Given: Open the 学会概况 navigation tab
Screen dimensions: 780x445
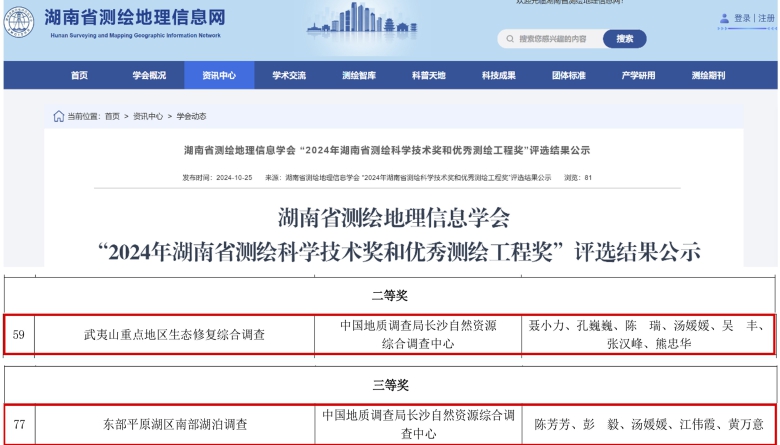Looking at the screenshot, I should coord(149,75).
